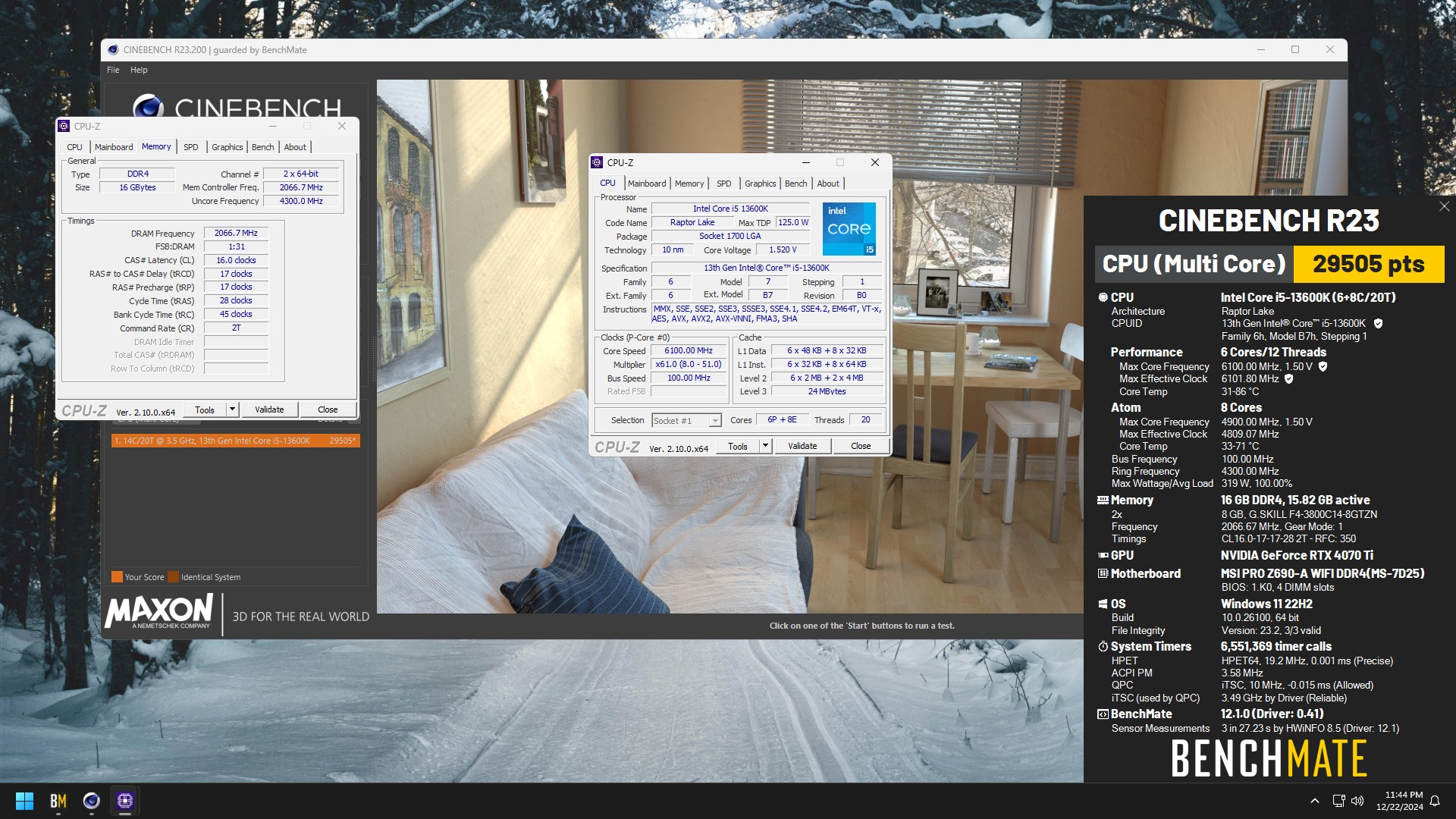
Task: Click the CPU-Z processor window title icon
Action: (597, 162)
